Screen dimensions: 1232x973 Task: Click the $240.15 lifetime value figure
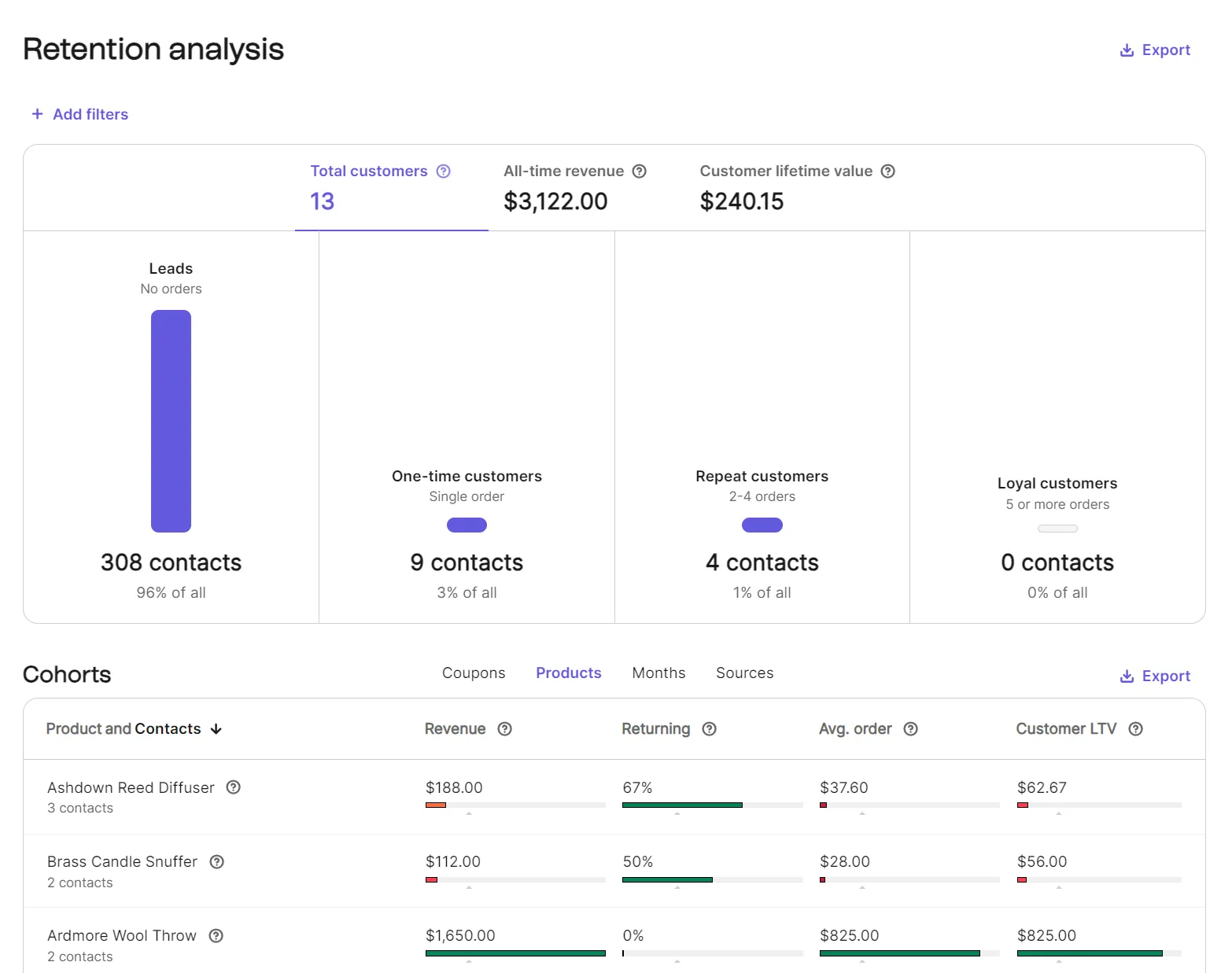[742, 202]
